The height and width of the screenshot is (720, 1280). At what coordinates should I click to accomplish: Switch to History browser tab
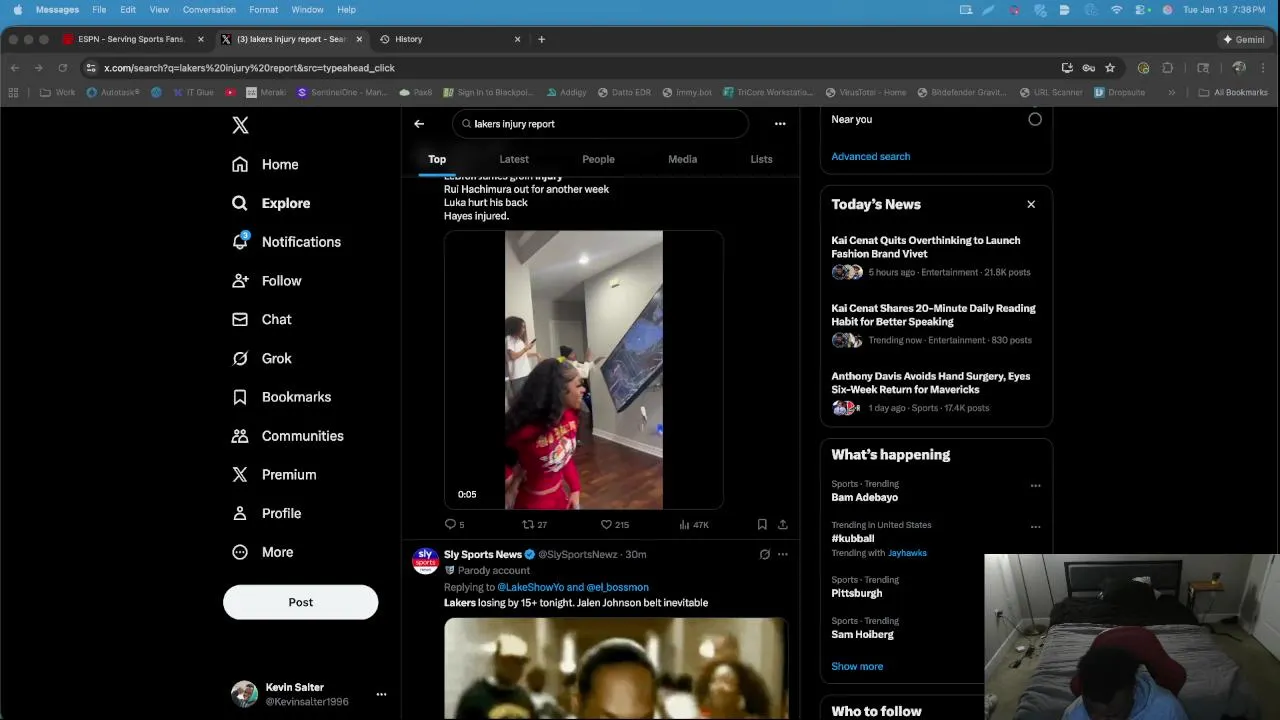point(450,39)
